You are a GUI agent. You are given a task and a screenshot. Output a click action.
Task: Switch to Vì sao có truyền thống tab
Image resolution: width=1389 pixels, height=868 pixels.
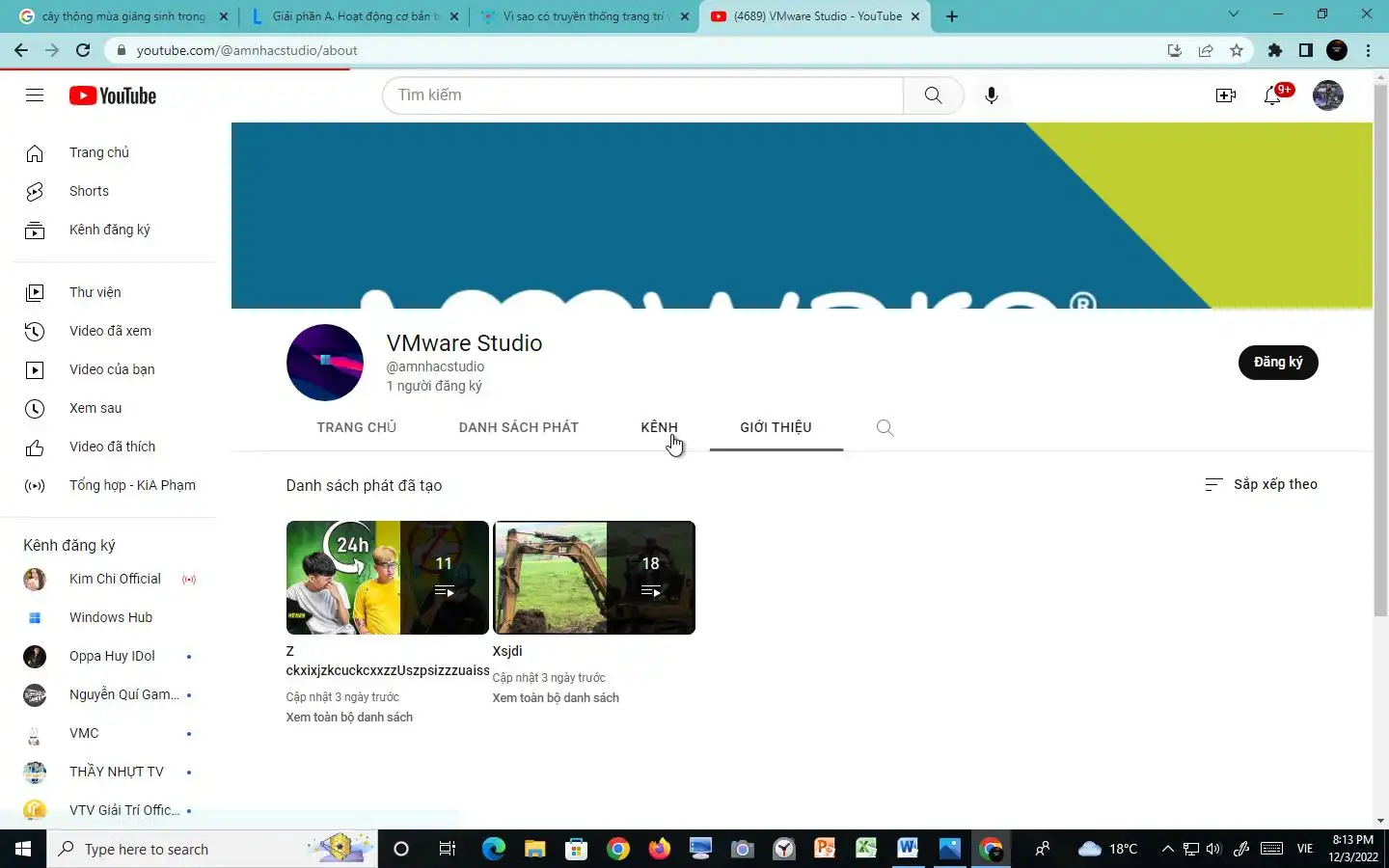[584, 16]
